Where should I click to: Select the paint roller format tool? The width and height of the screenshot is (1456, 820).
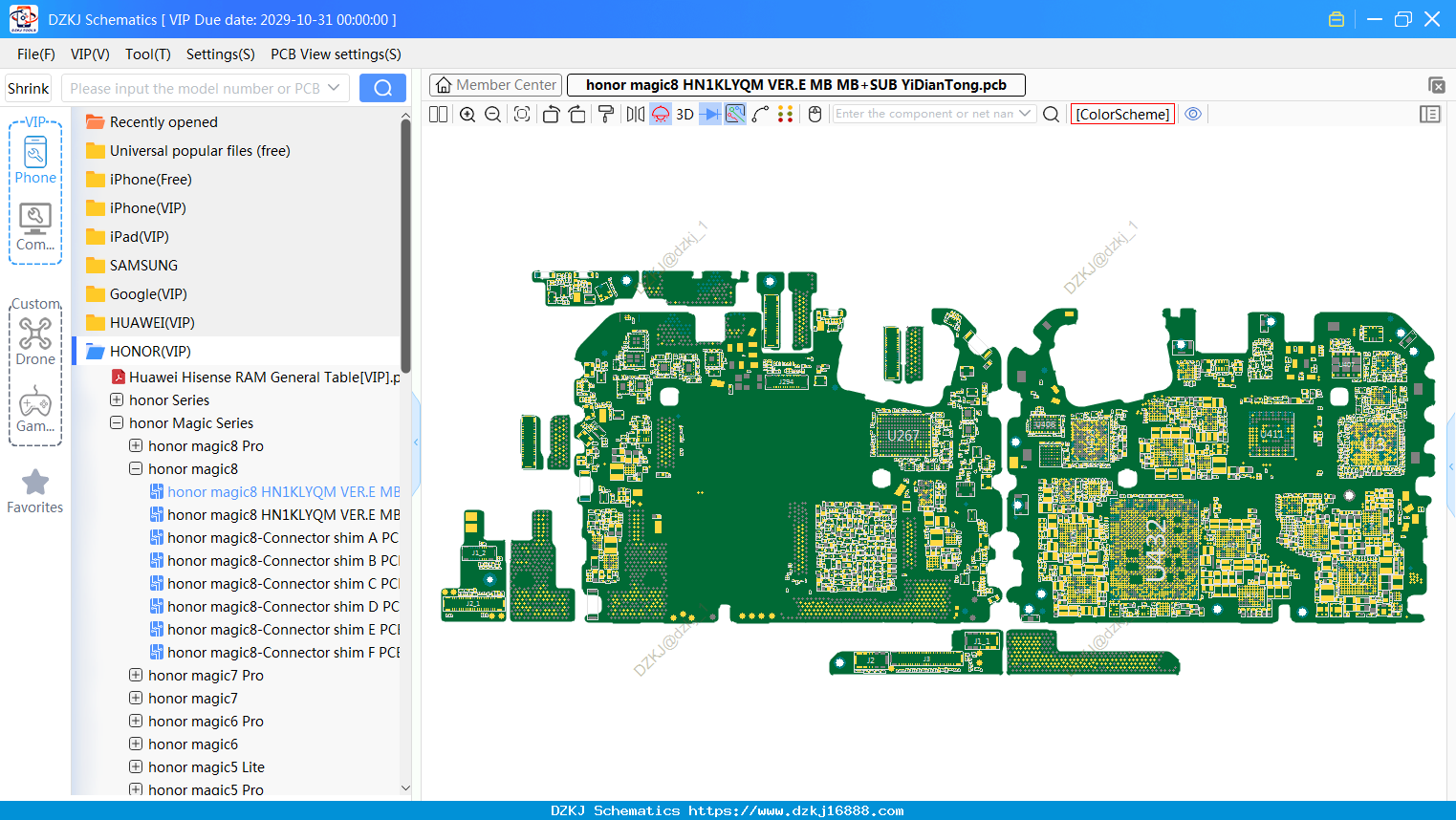point(606,114)
